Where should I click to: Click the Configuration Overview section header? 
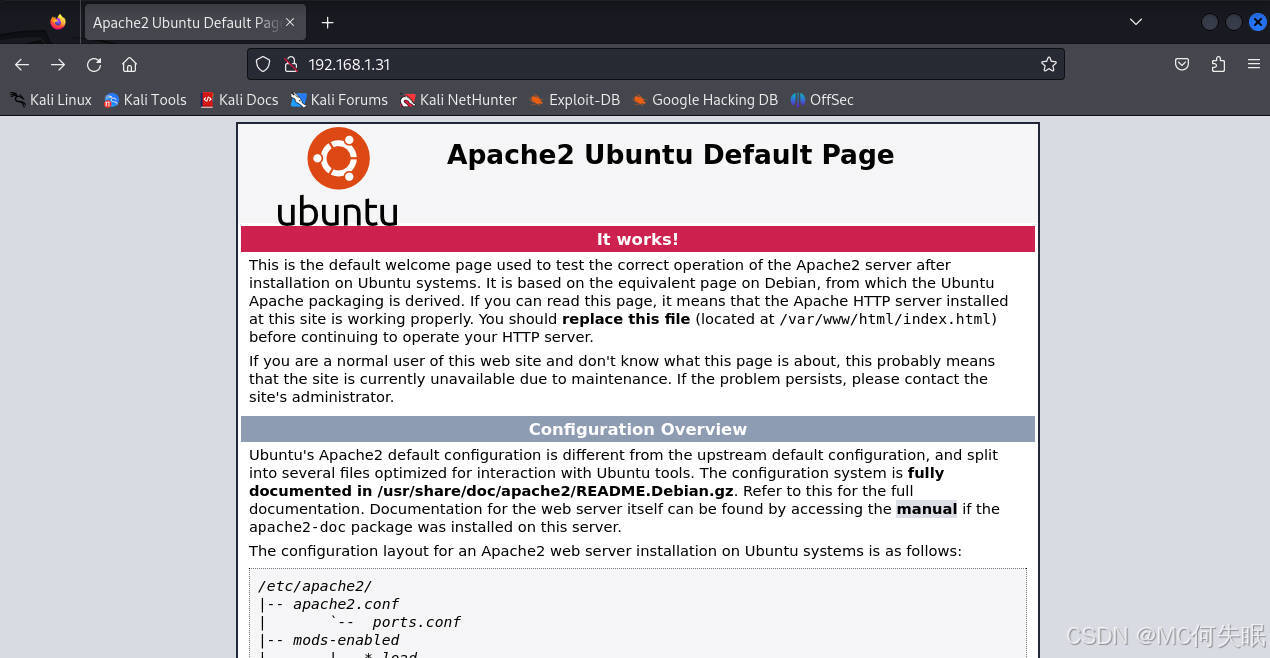point(638,429)
